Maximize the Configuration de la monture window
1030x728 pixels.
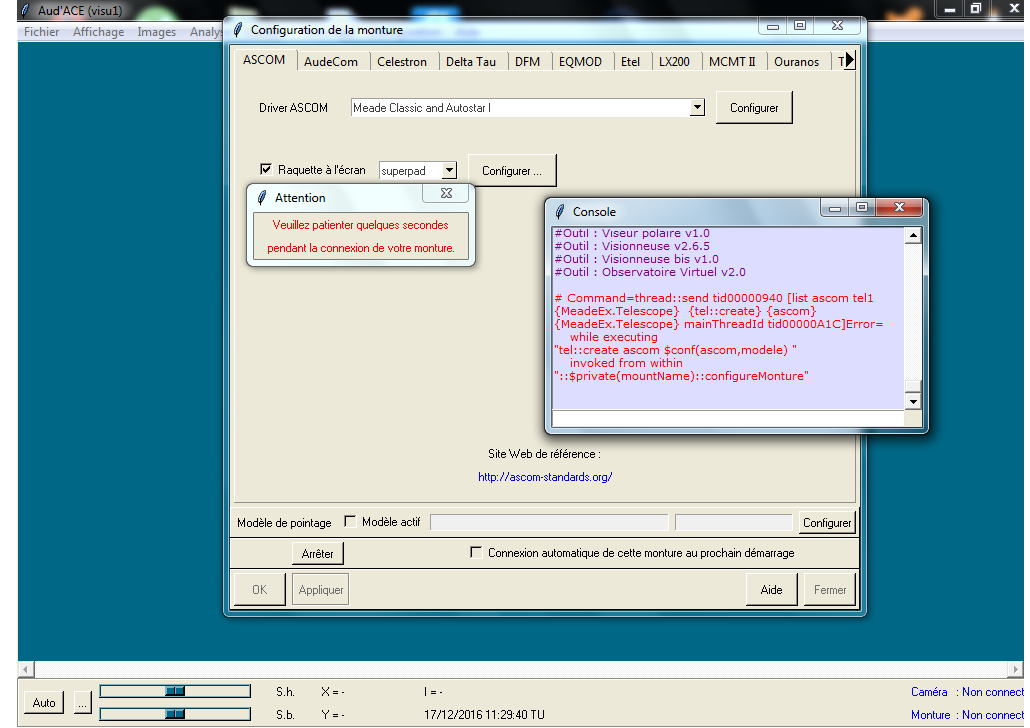click(x=799, y=26)
